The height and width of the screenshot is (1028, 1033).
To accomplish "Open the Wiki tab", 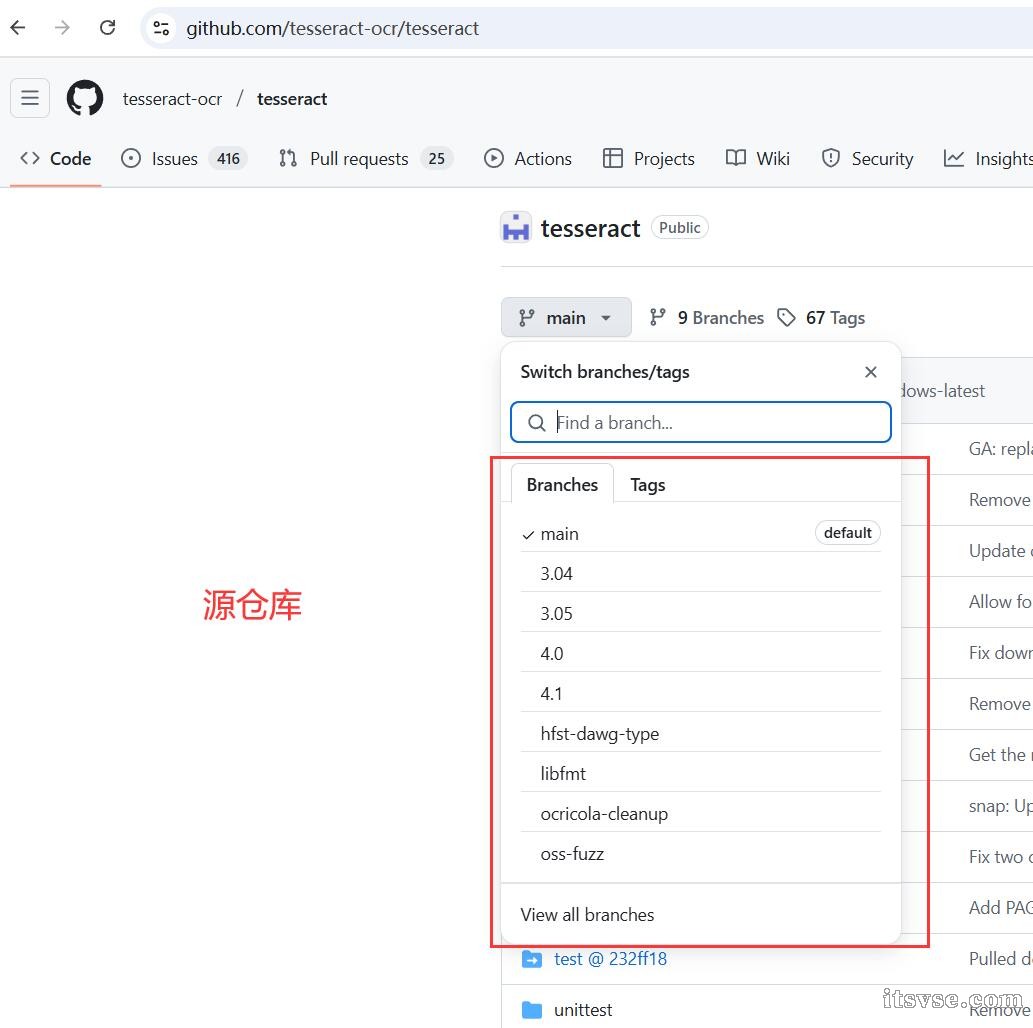I will [x=758, y=159].
